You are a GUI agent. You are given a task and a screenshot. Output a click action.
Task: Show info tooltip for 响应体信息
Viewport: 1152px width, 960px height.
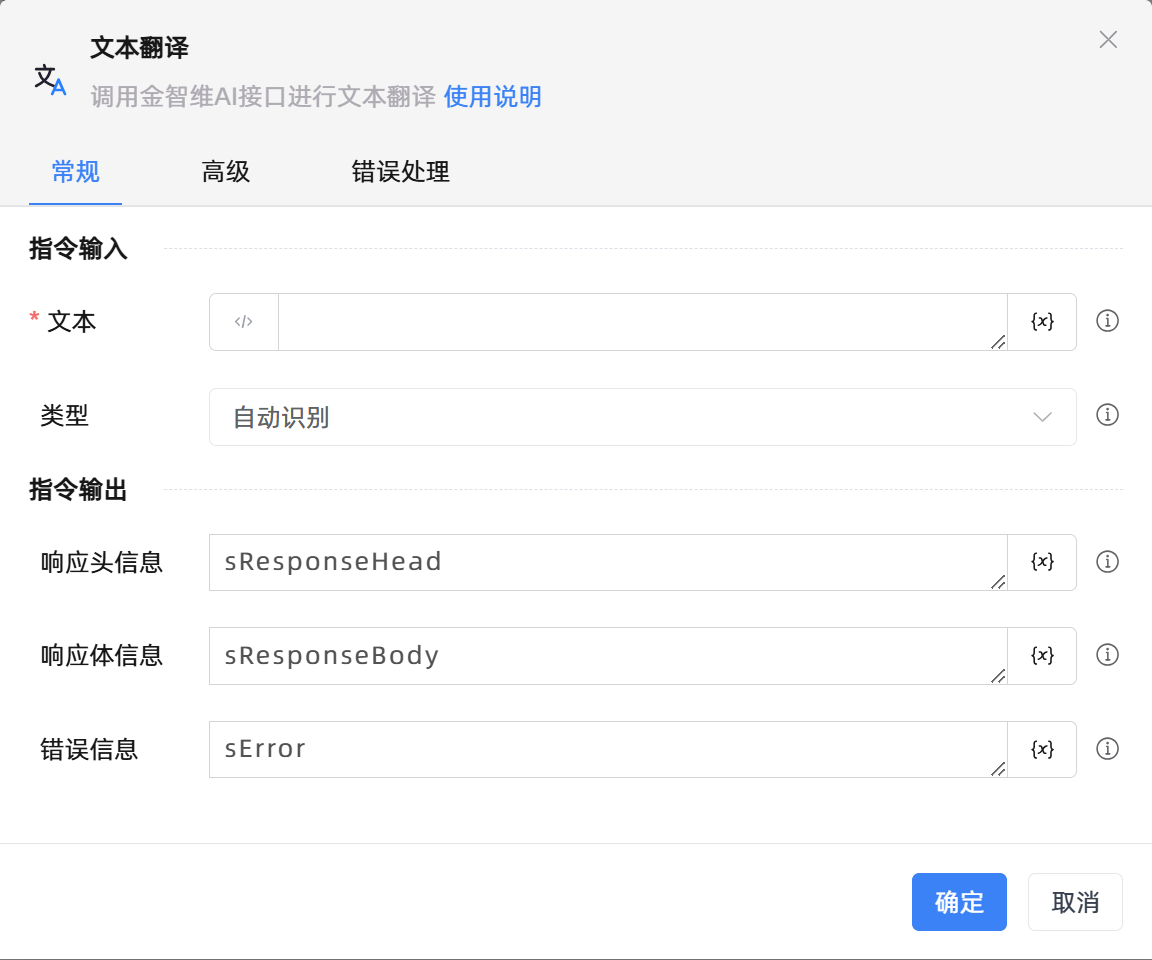1107,655
